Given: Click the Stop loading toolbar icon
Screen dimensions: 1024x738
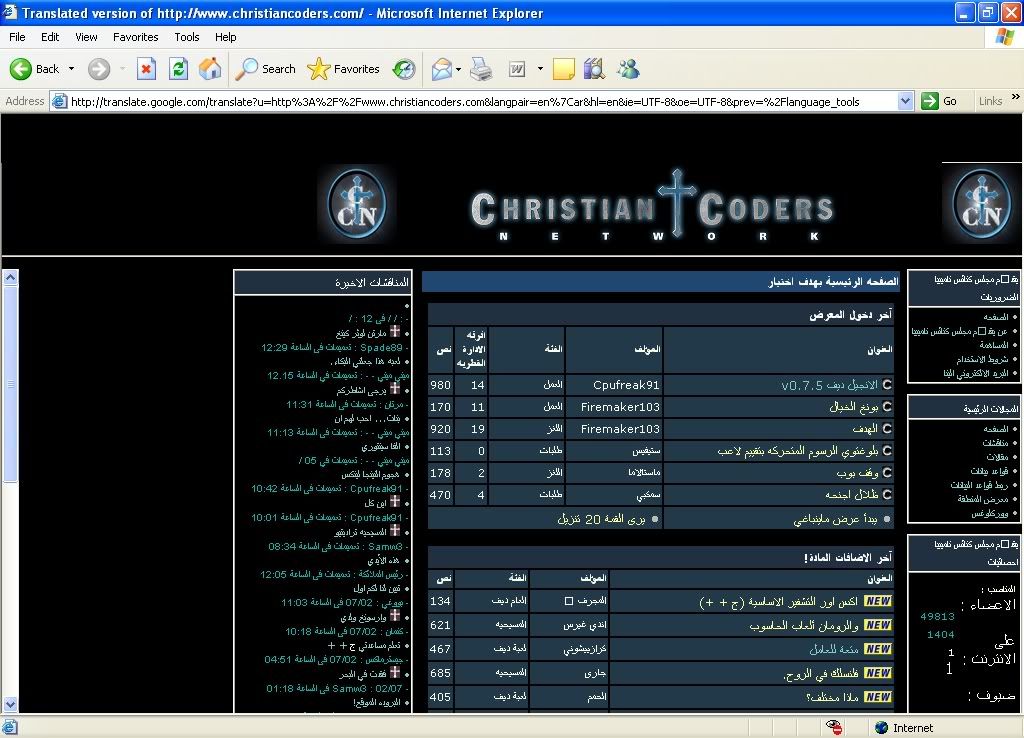Looking at the screenshot, I should [147, 69].
